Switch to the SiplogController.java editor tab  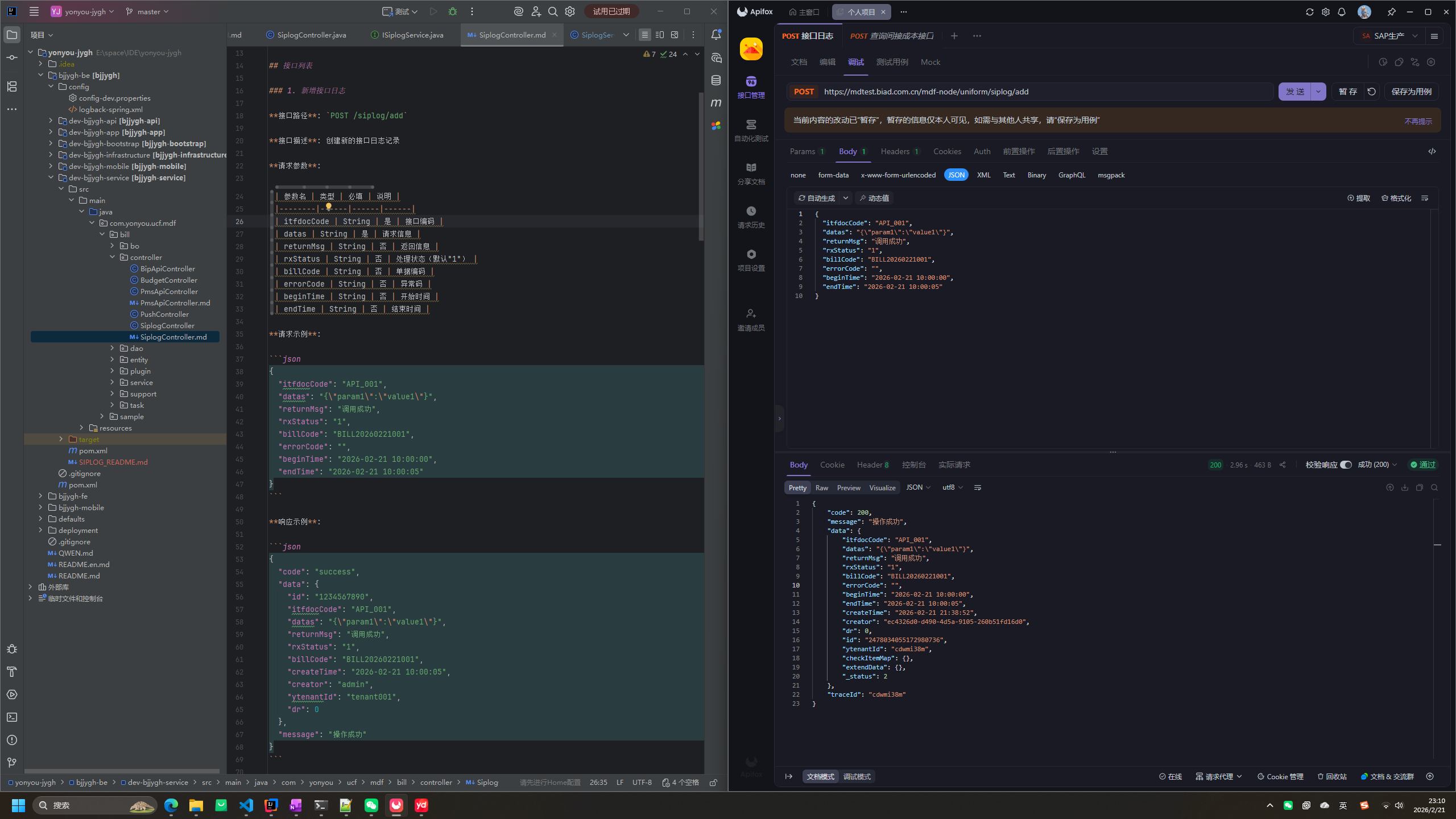[306, 35]
